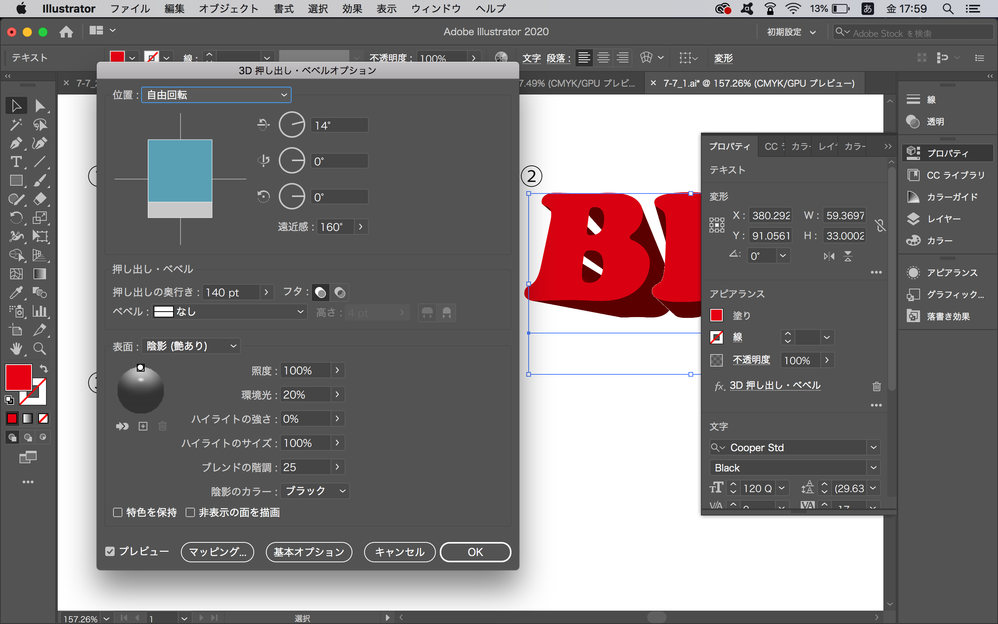This screenshot has height=624, width=998.
Task: Switch to the プロパティ tab
Action: [x=729, y=146]
